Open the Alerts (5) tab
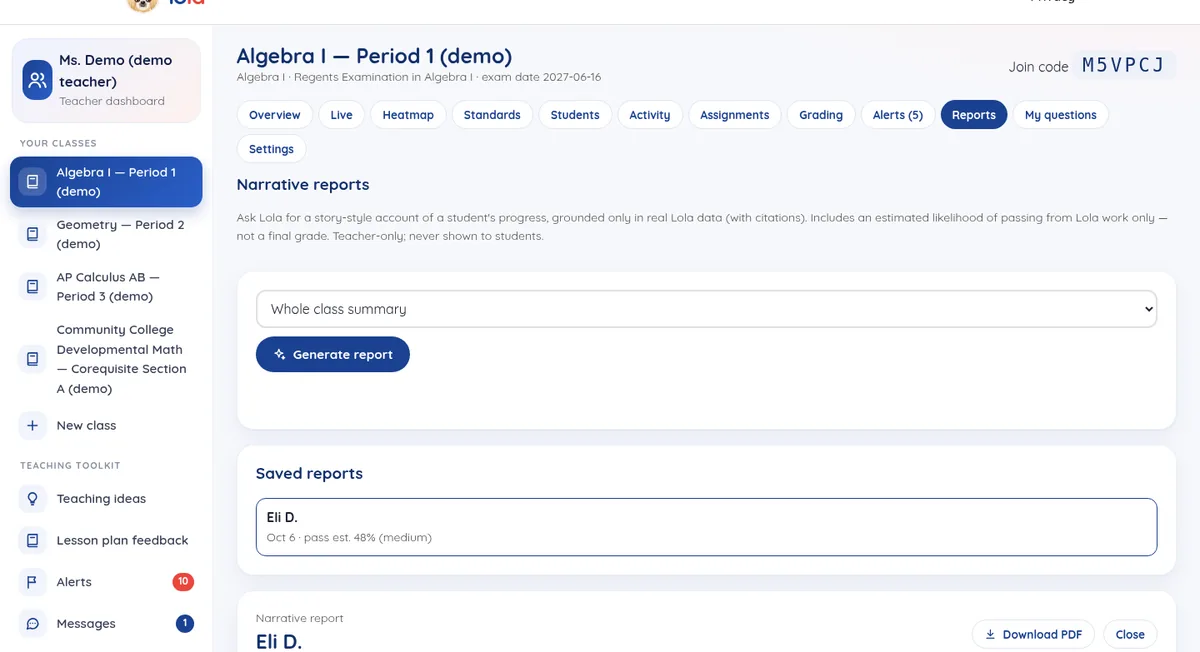 point(898,115)
